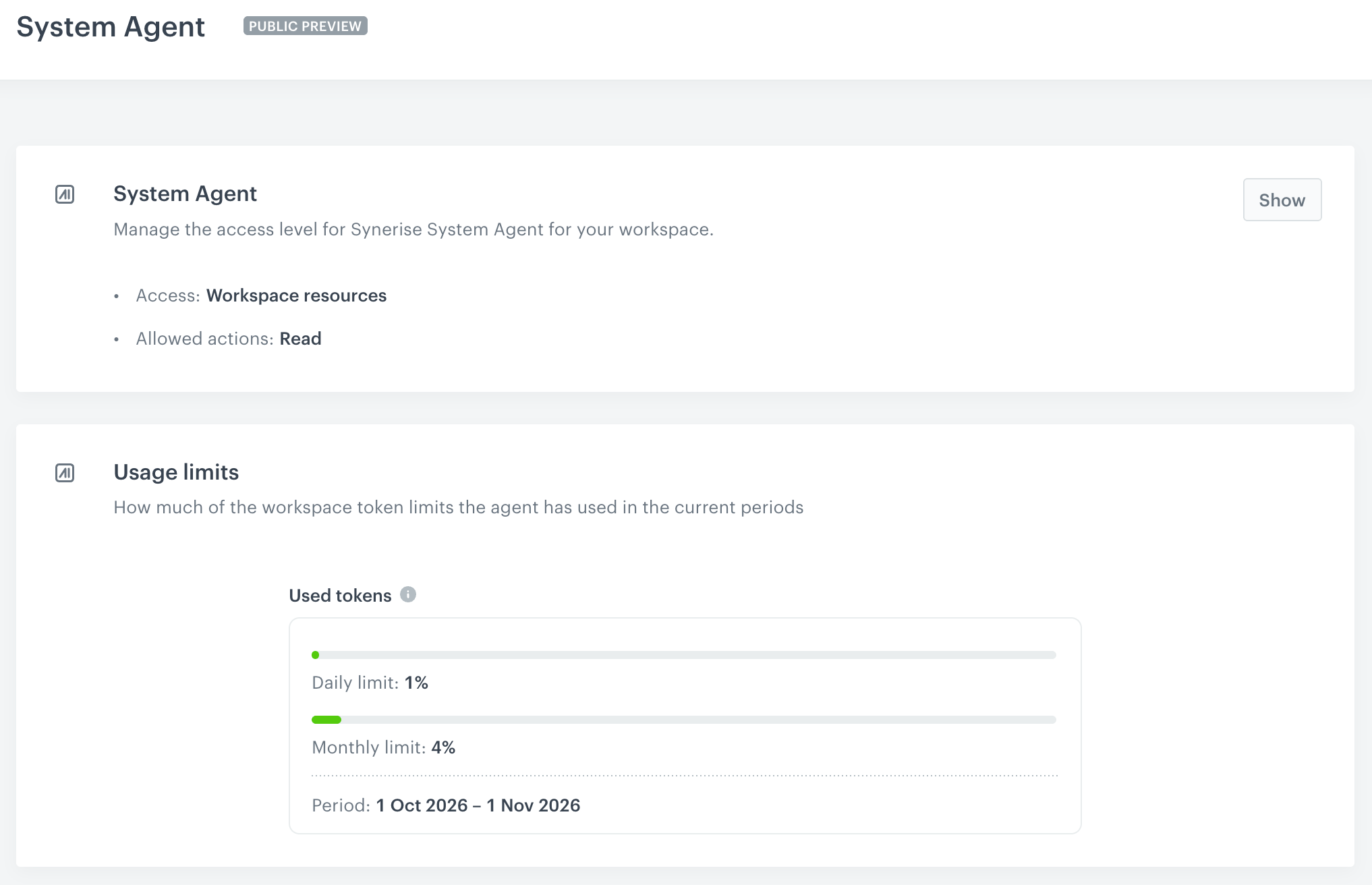Click the 'Read' allowed actions value
Viewport: 1372px width, 885px height.
[x=300, y=339]
